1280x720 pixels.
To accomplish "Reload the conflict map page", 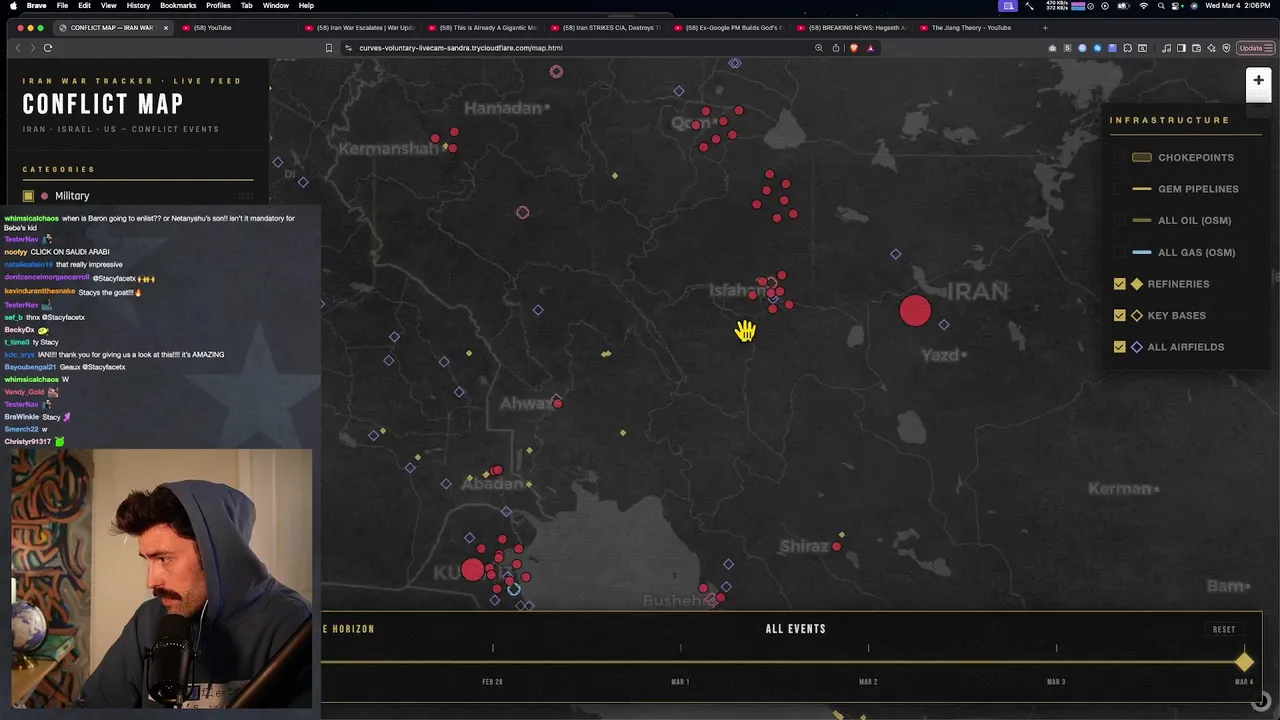I will (47, 48).
